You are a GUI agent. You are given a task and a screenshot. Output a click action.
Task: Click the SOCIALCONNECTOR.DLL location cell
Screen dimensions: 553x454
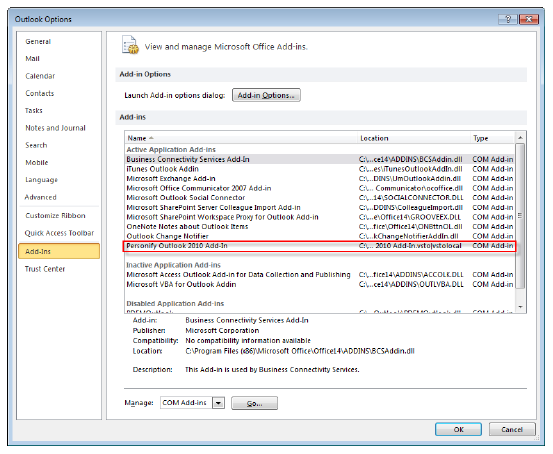coord(411,198)
